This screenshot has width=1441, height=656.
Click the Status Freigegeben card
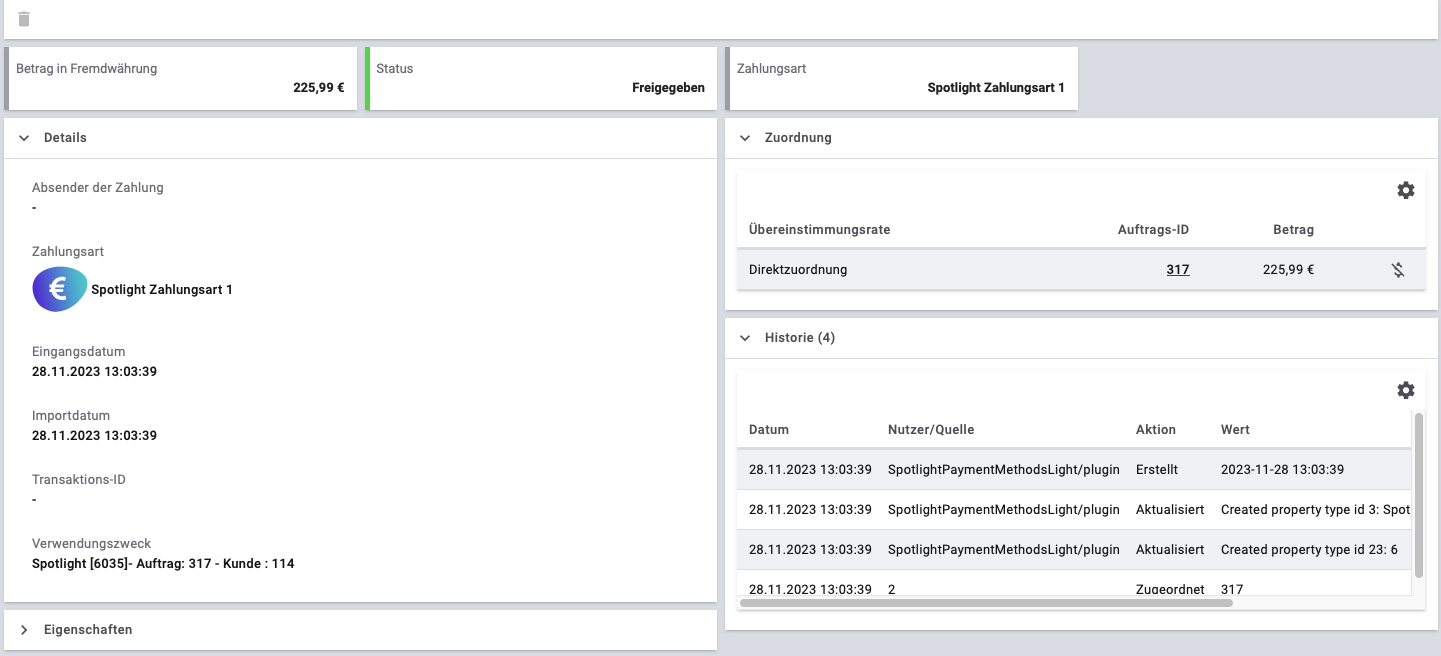pos(541,78)
